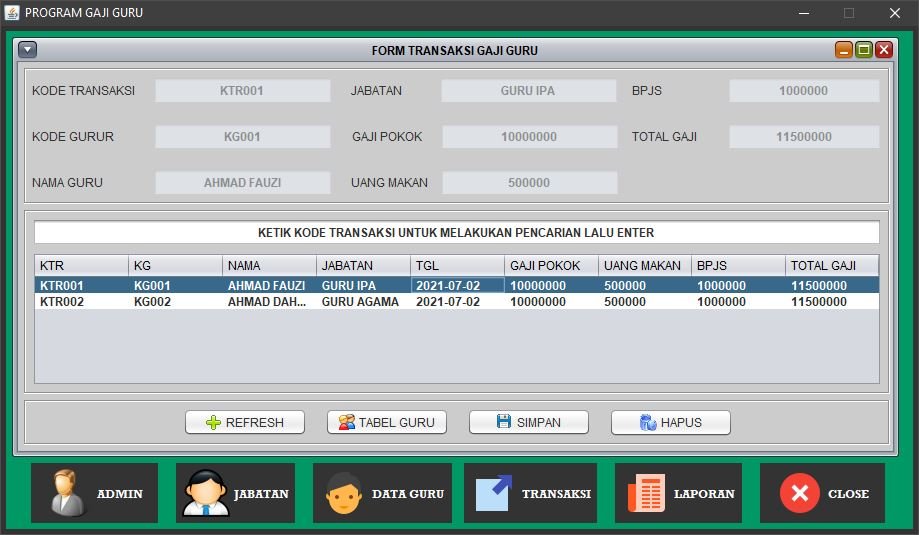Open the Jabatan module icon
919x535 pixels.
pyautogui.click(x=235, y=493)
